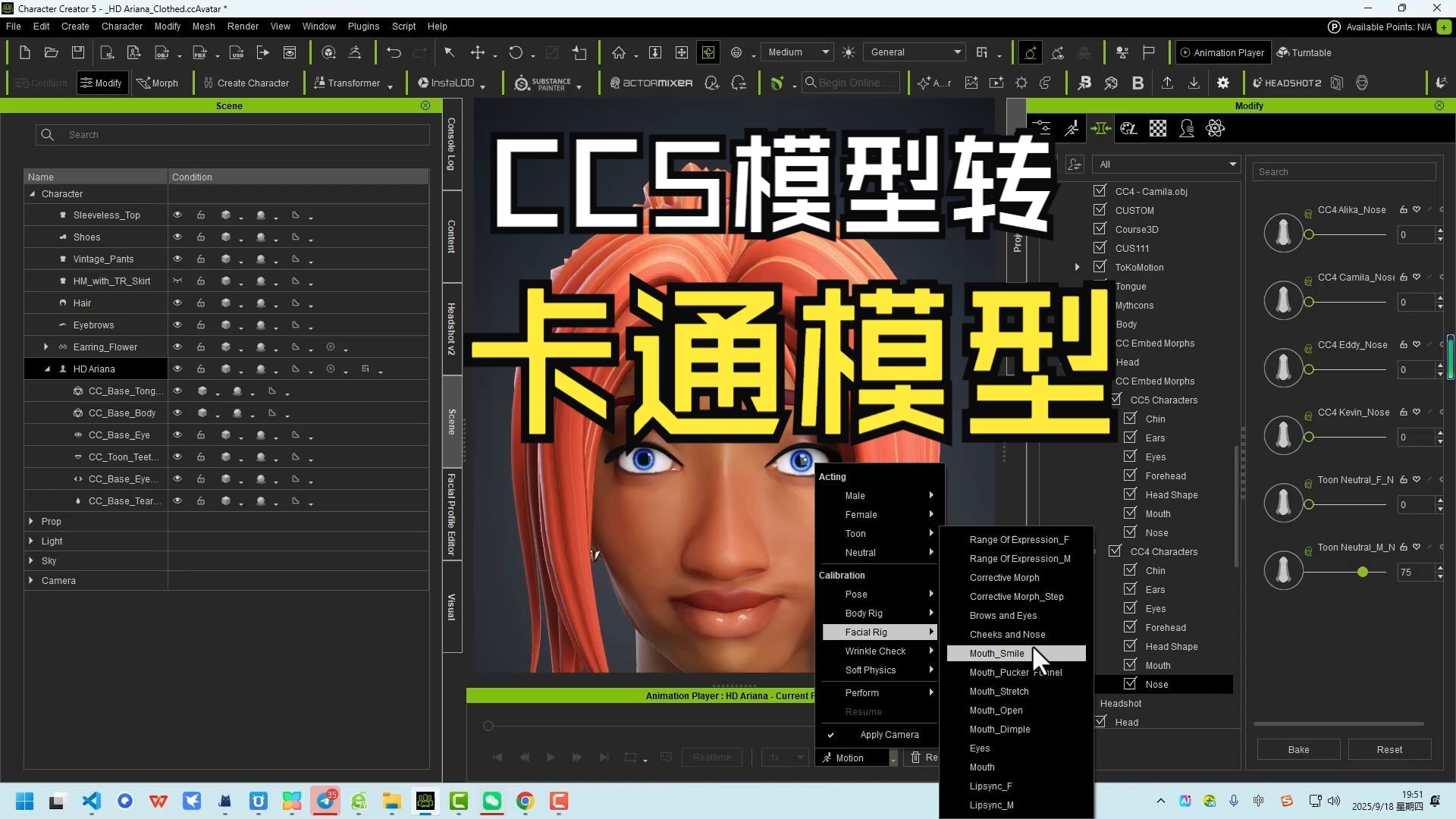
Task: Collapse the Character group
Action: pyautogui.click(x=32, y=194)
